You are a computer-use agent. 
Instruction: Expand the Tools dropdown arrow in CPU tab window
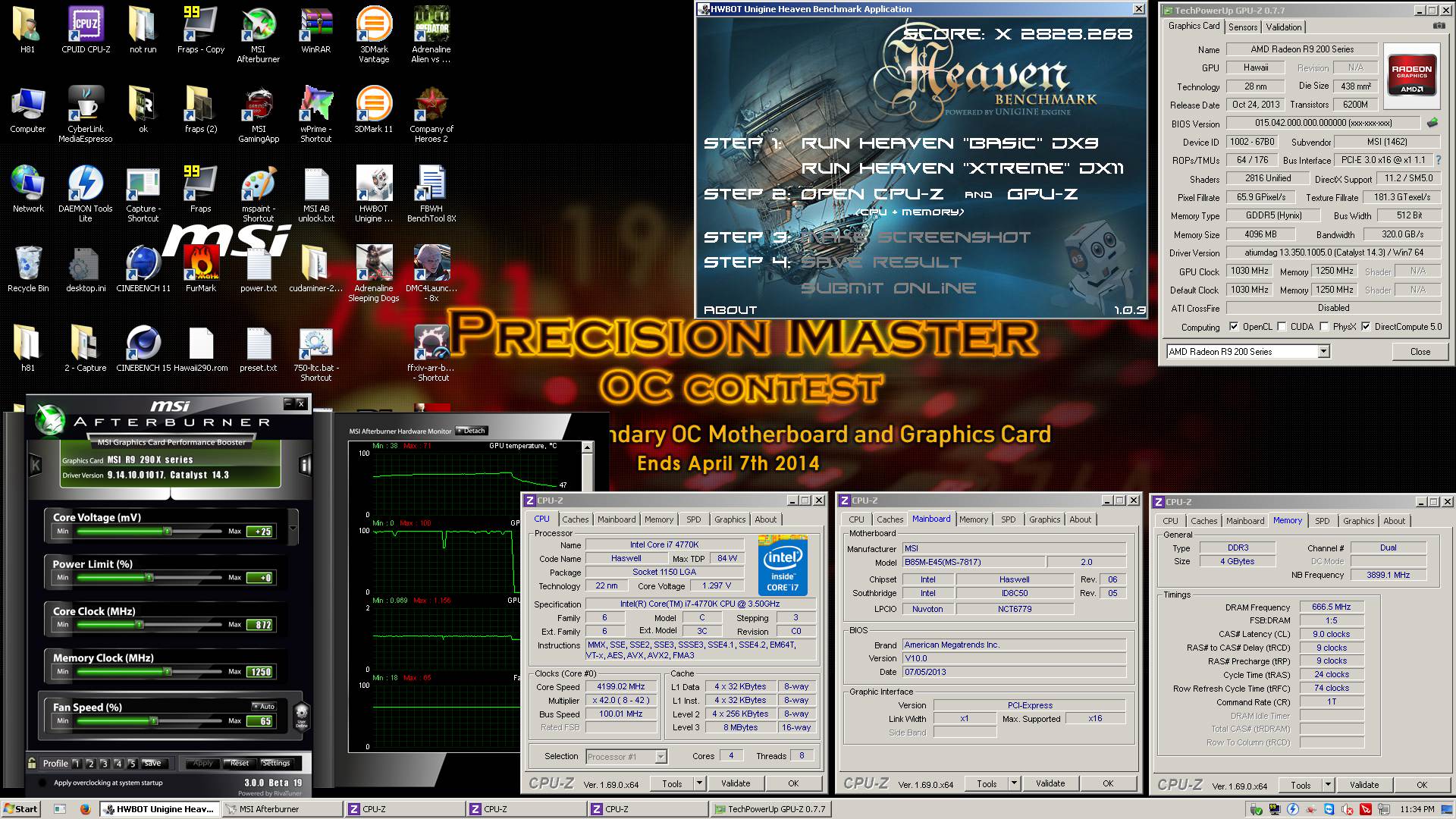pyautogui.click(x=699, y=783)
